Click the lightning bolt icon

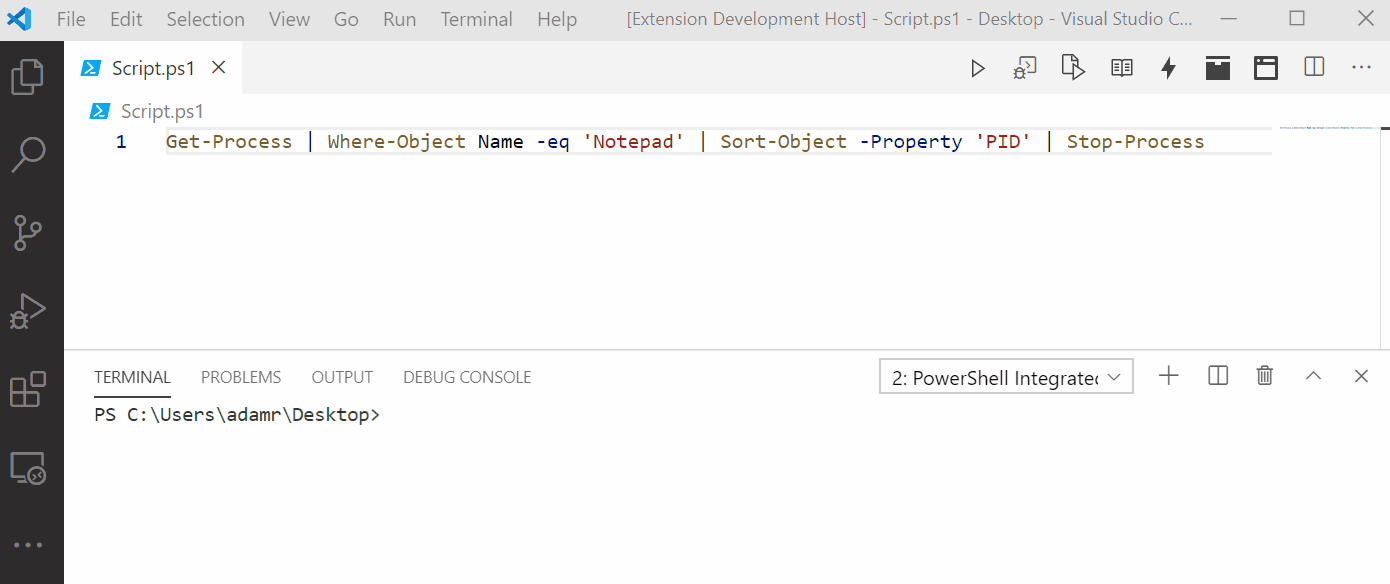(x=1168, y=68)
